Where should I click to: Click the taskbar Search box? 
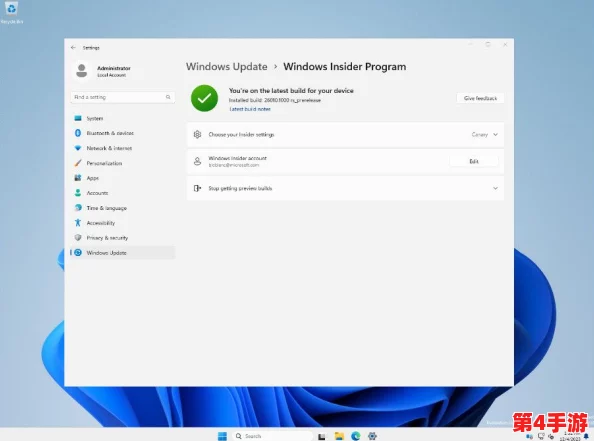(x=273, y=436)
